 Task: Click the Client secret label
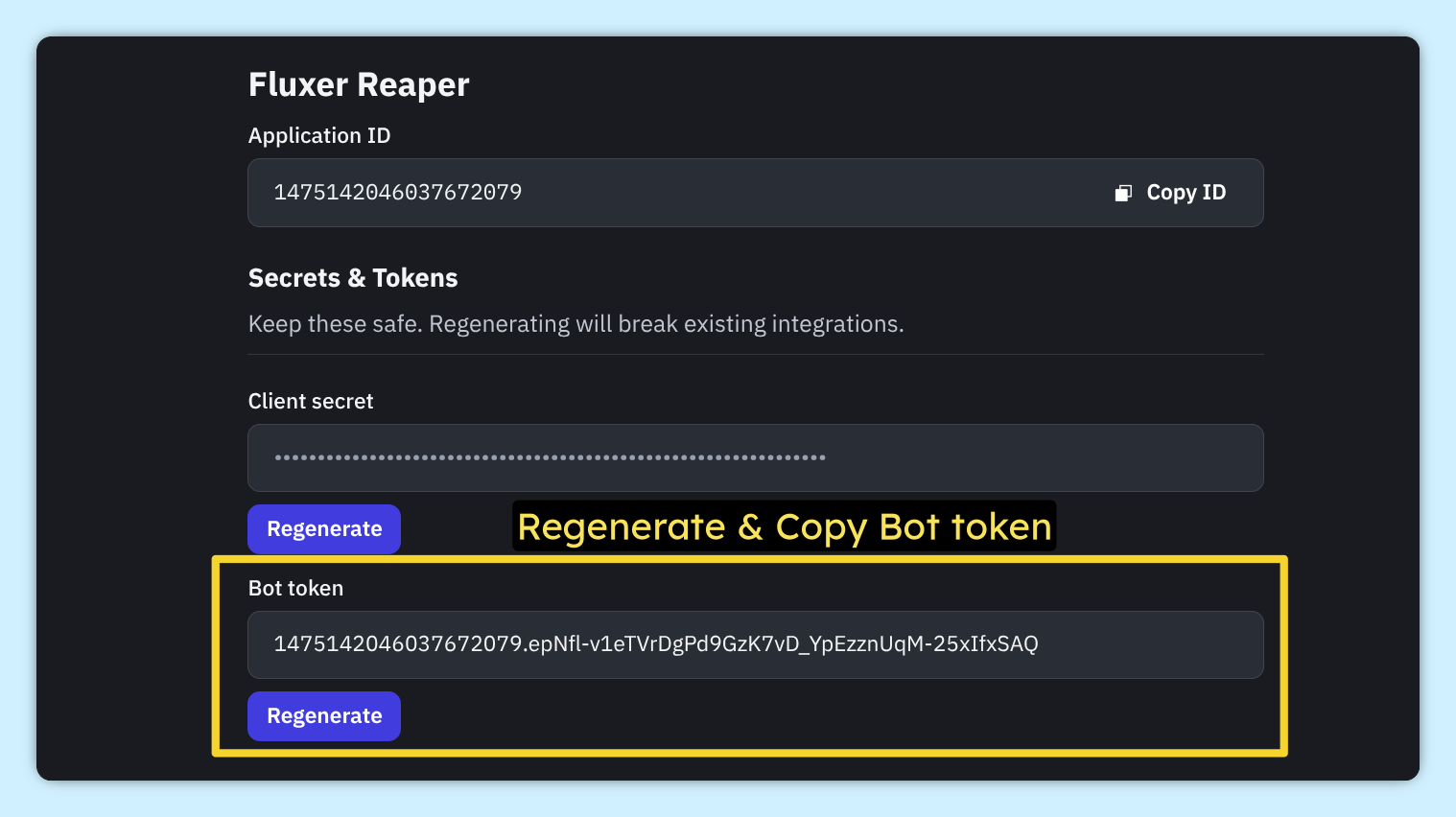click(x=311, y=401)
